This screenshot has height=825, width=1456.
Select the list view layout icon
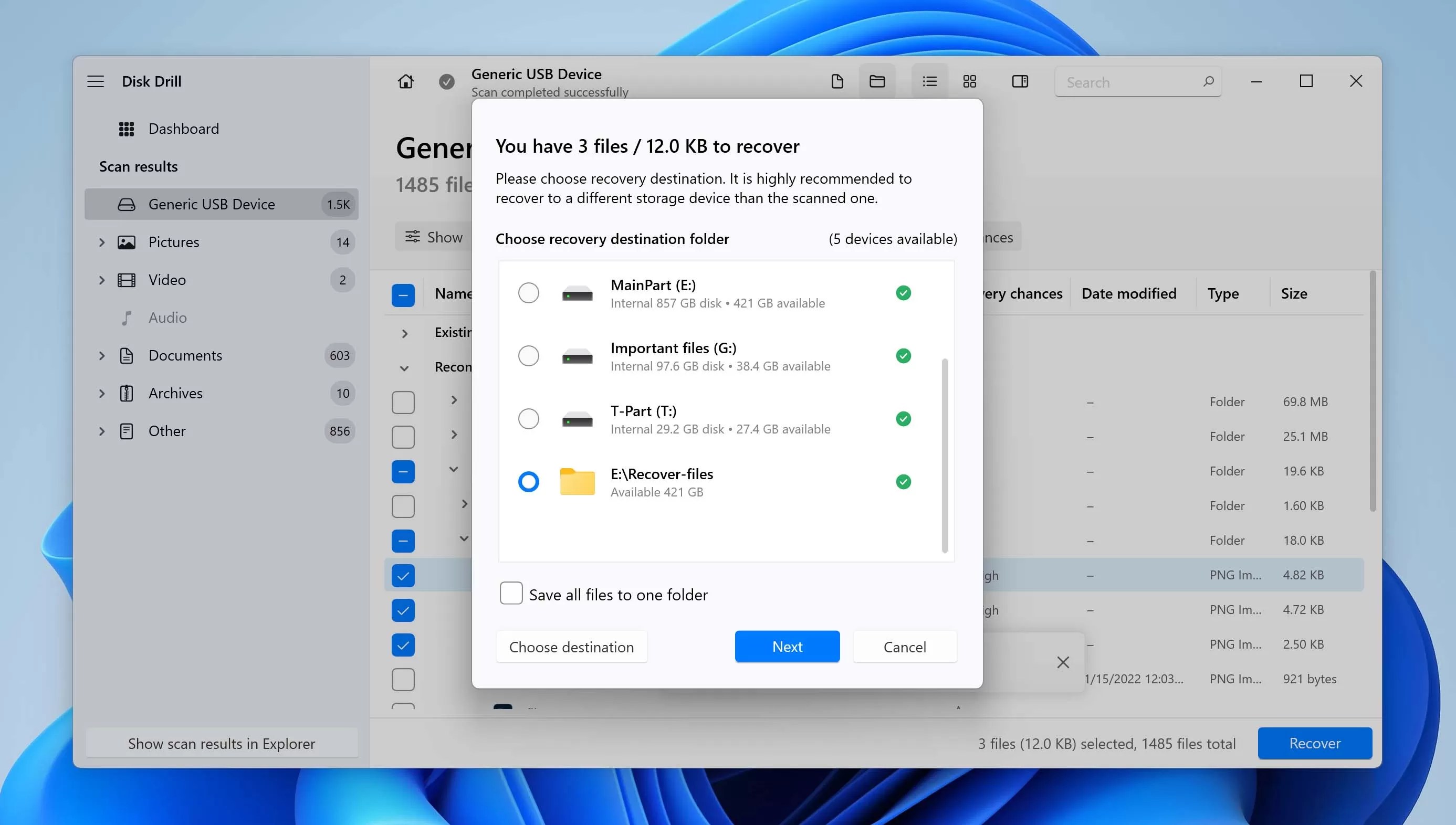click(929, 81)
